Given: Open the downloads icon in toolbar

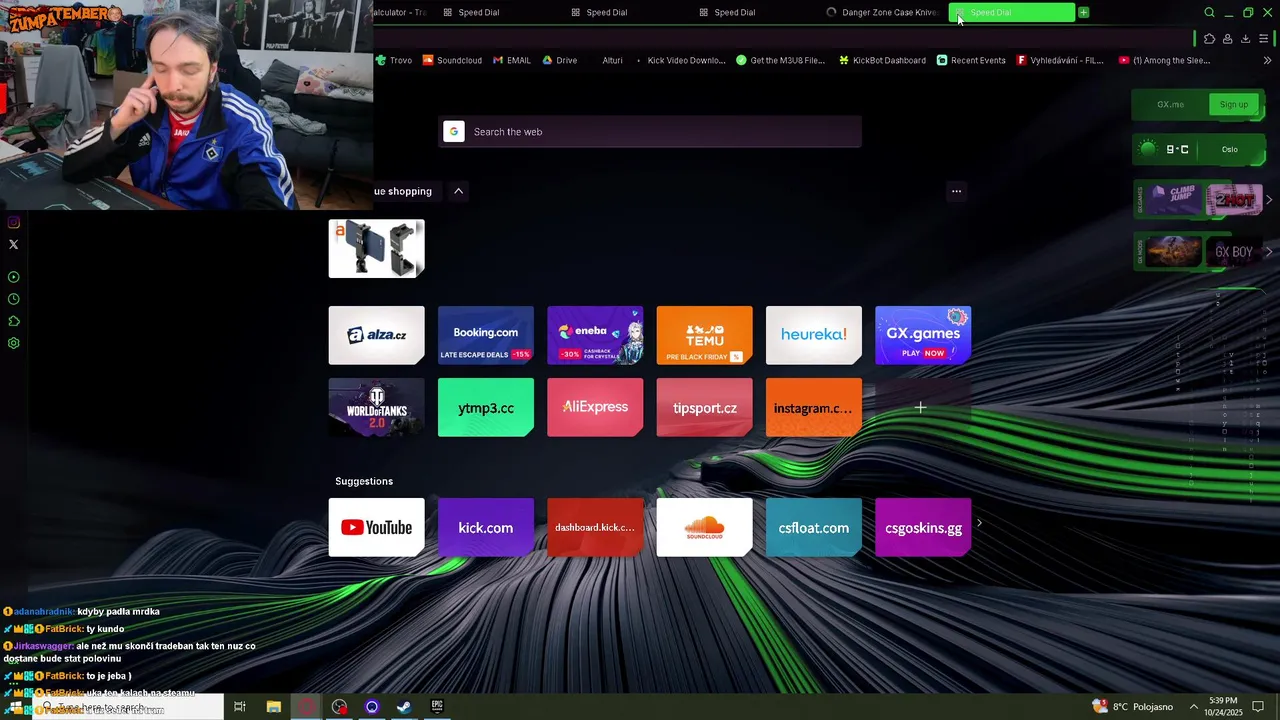Looking at the screenshot, I should pos(1245,39).
